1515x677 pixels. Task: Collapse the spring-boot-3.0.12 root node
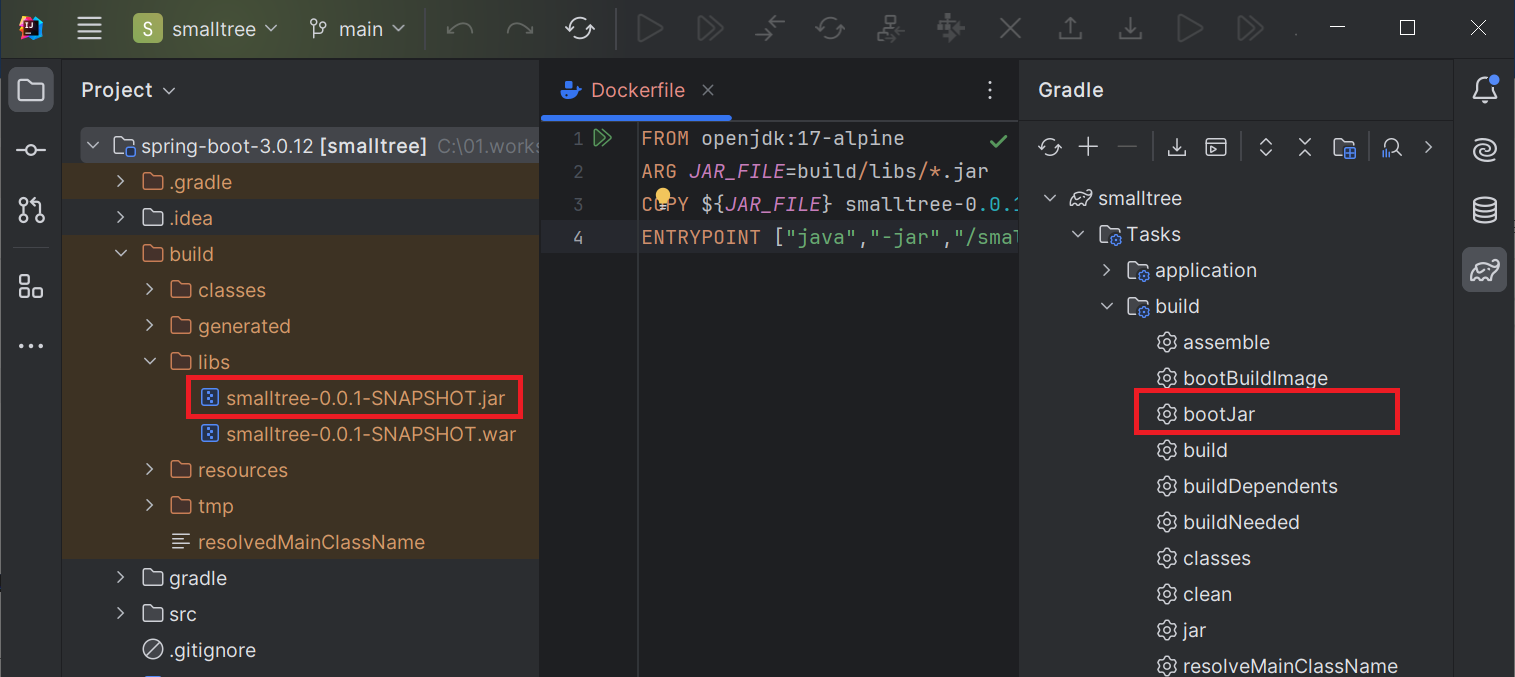click(93, 146)
